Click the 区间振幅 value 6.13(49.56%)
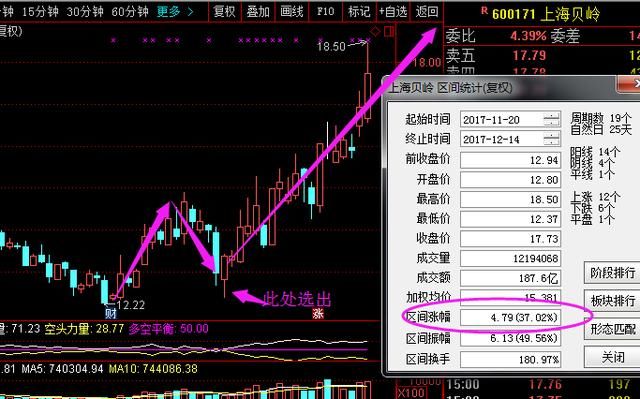 click(510, 338)
